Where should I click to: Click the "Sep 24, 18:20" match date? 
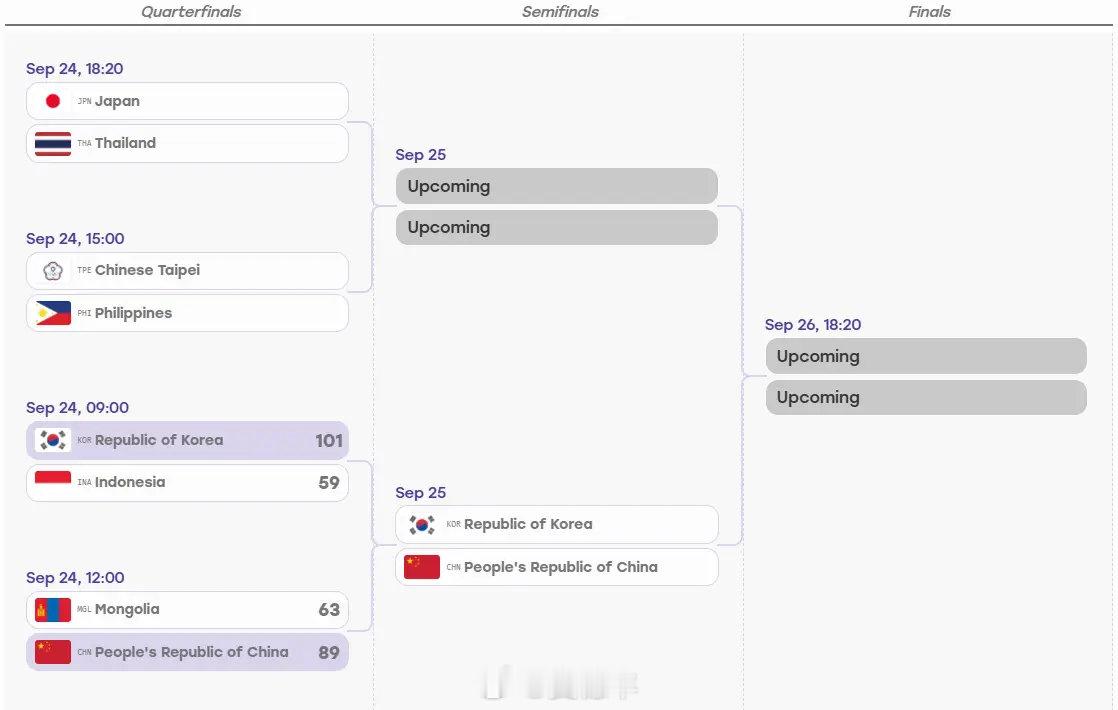[x=75, y=68]
